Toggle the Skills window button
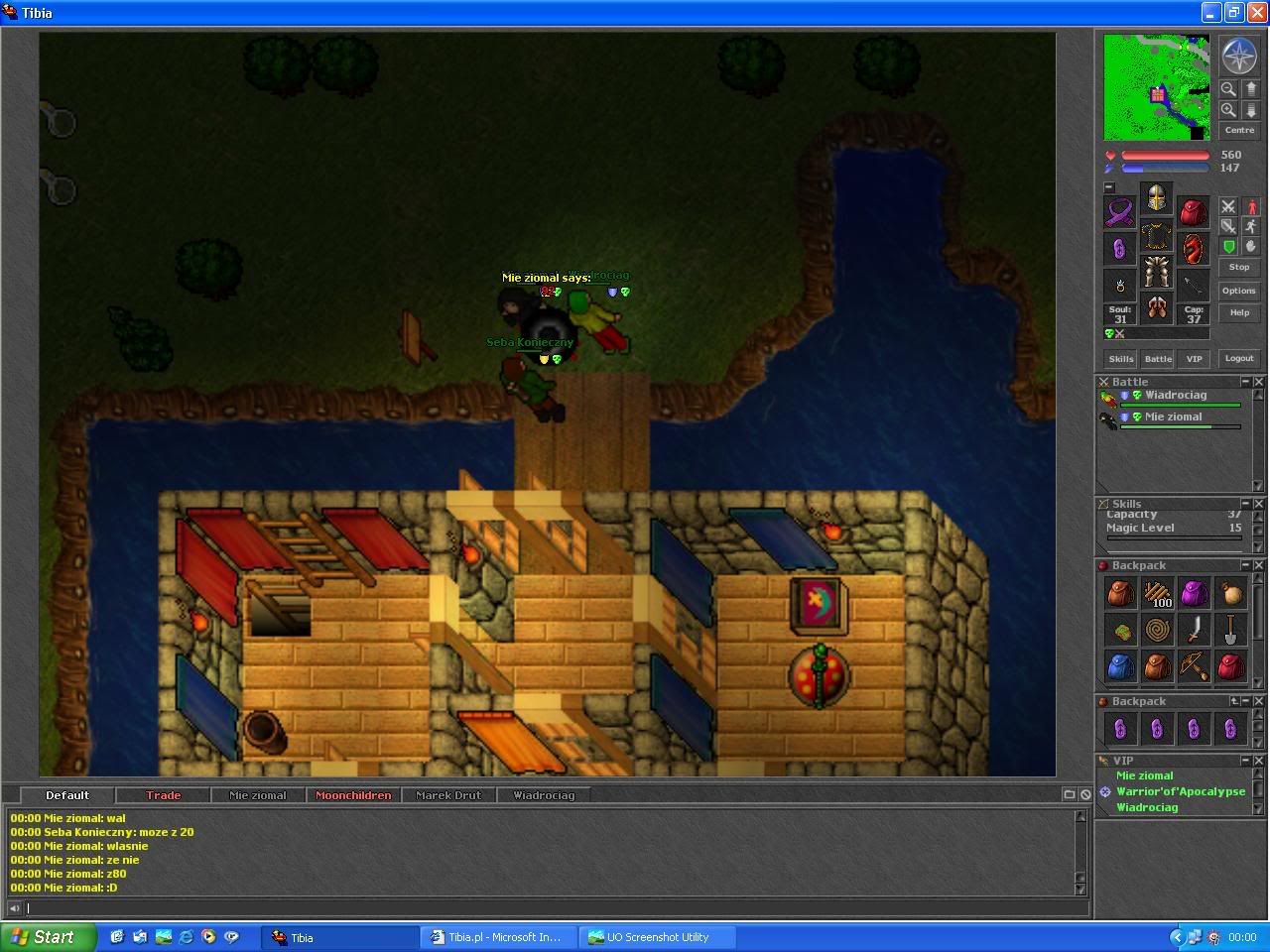 click(x=1121, y=359)
